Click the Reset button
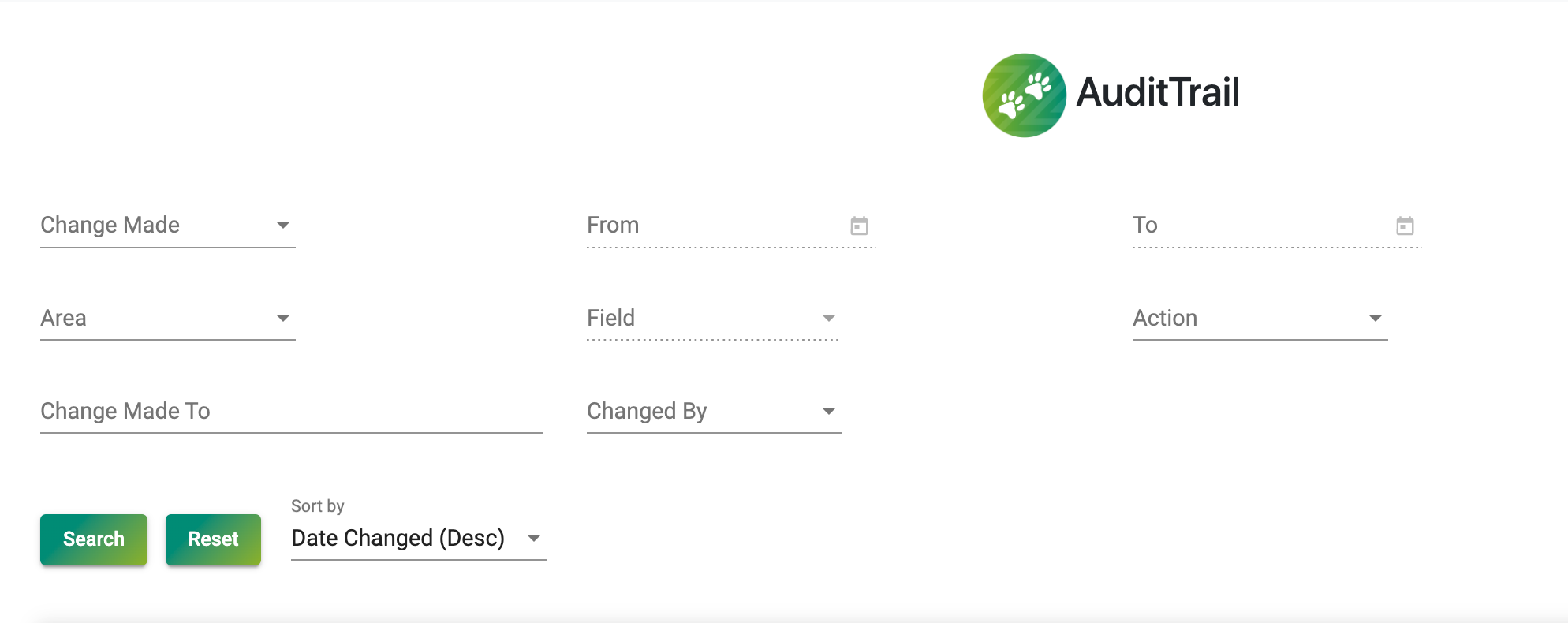Image resolution: width=1568 pixels, height=623 pixels. click(213, 539)
